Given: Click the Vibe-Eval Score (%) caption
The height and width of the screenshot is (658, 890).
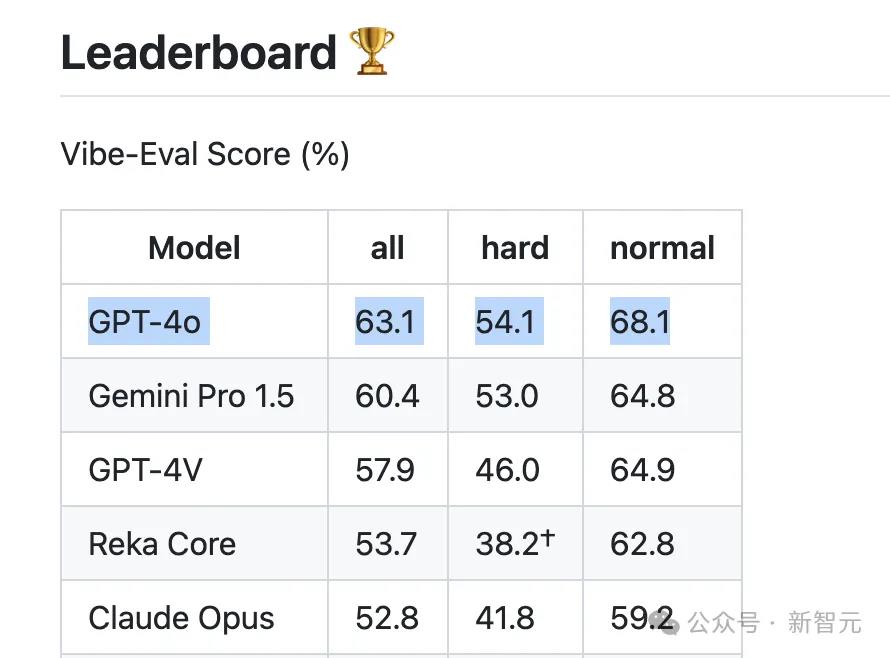Looking at the screenshot, I should 205,154.
